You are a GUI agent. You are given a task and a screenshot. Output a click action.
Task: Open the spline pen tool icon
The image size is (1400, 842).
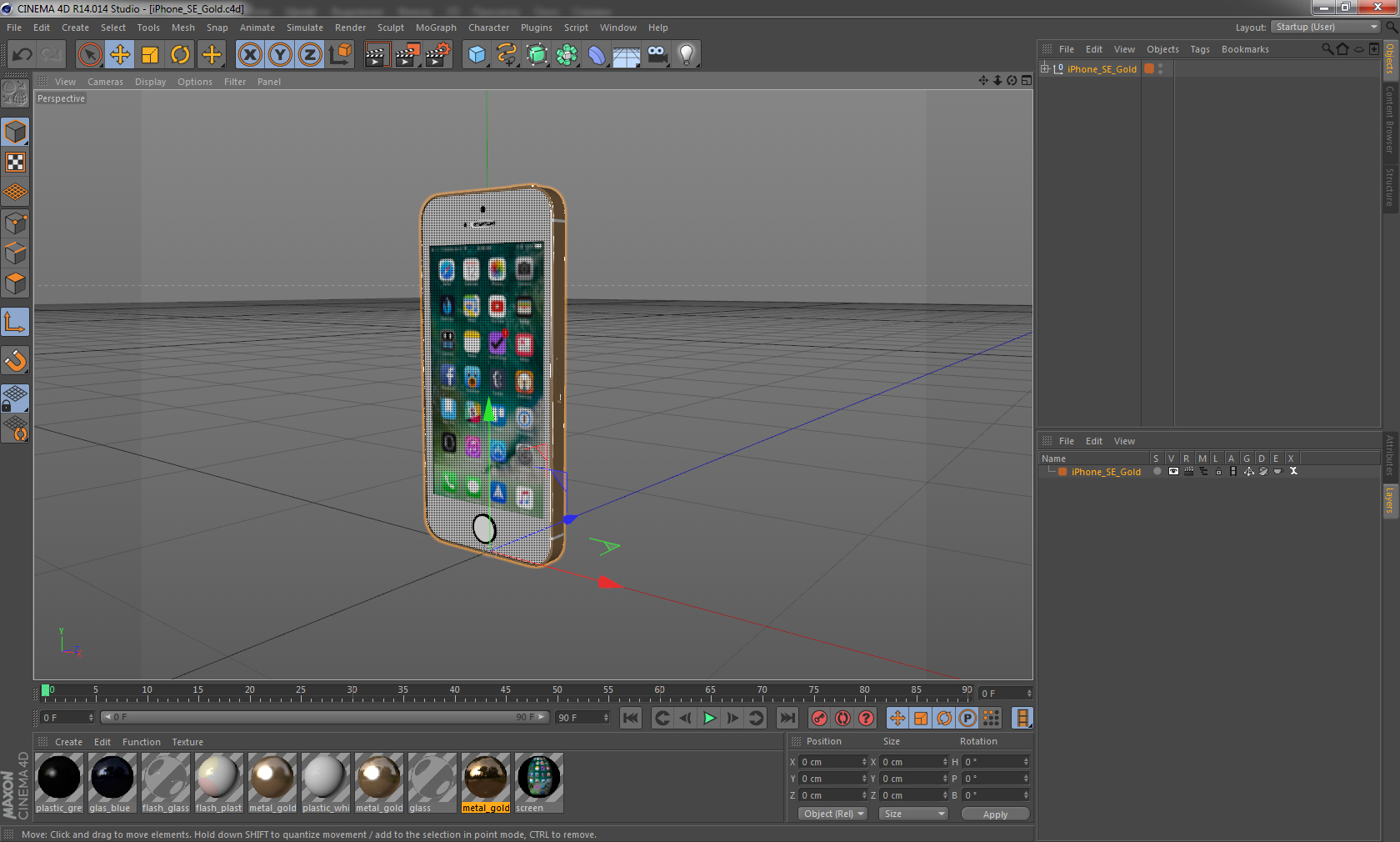point(507,55)
